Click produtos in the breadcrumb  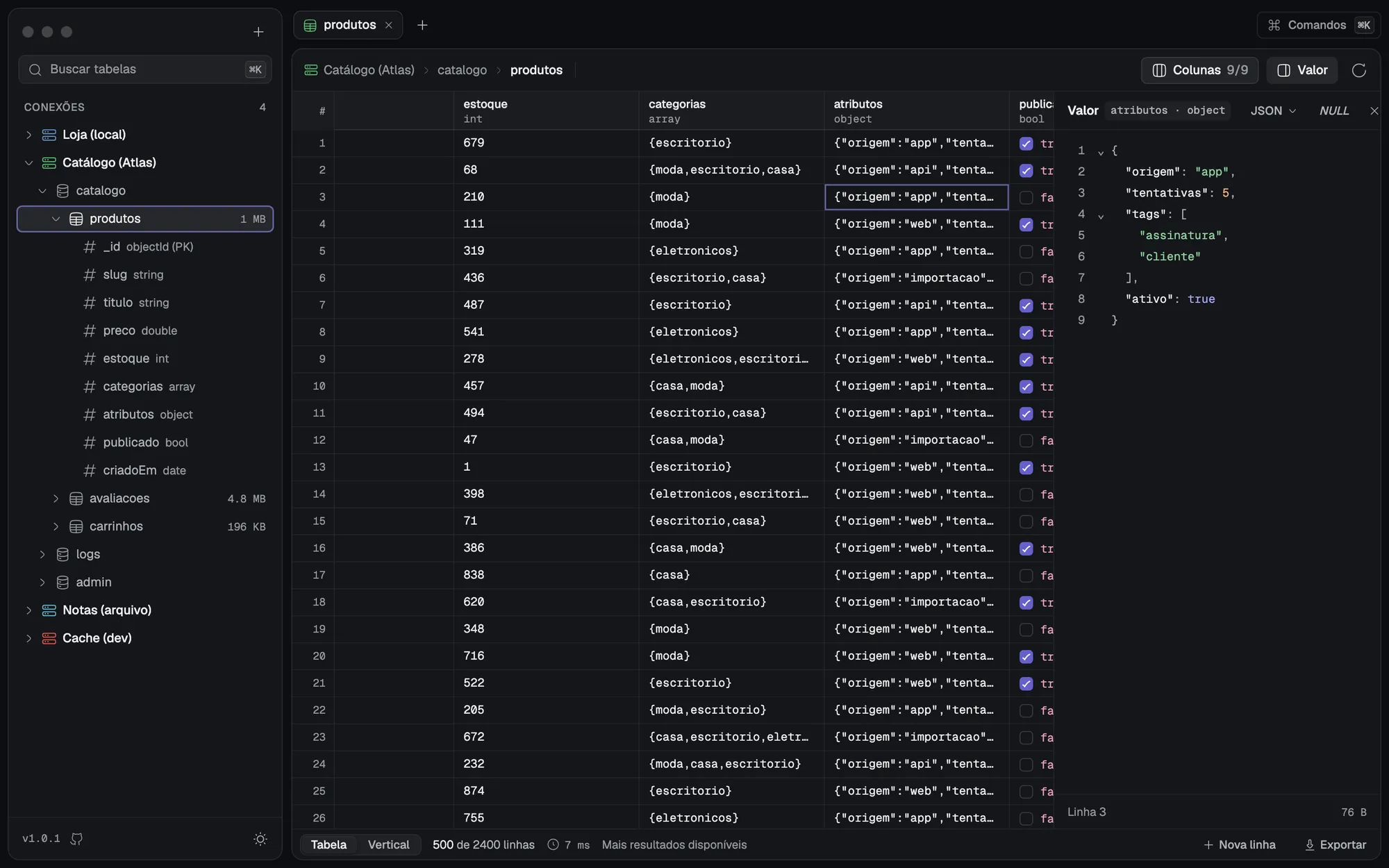536,70
